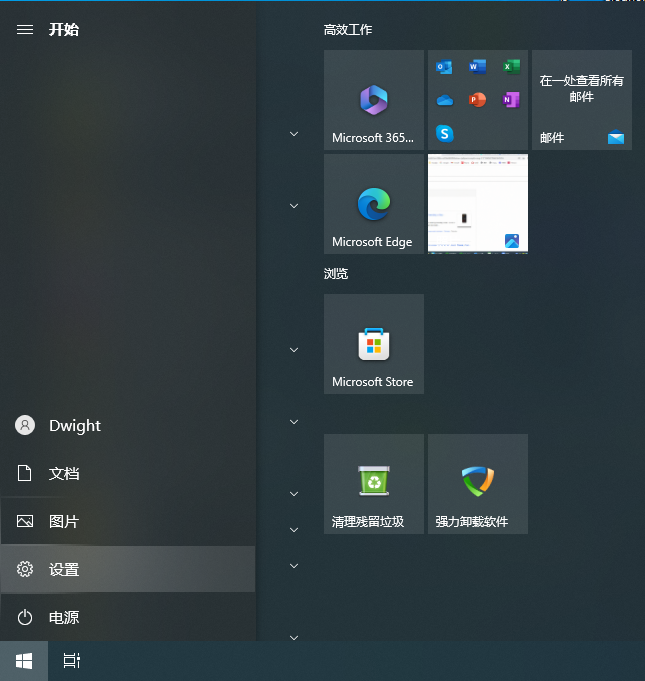This screenshot has width=645, height=681.
Task: Launch PowerPoint from the Office folder tile
Action: pyautogui.click(x=477, y=100)
